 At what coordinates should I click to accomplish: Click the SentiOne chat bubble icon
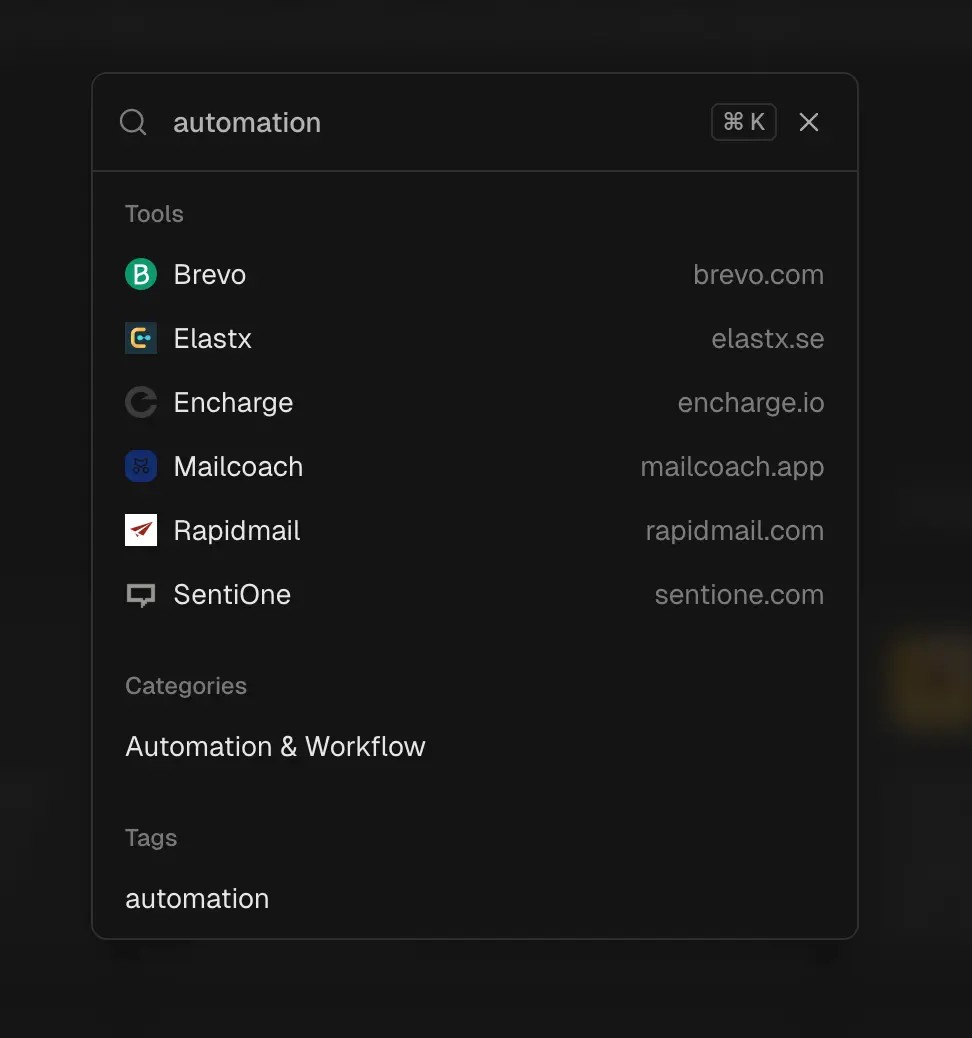coord(141,594)
